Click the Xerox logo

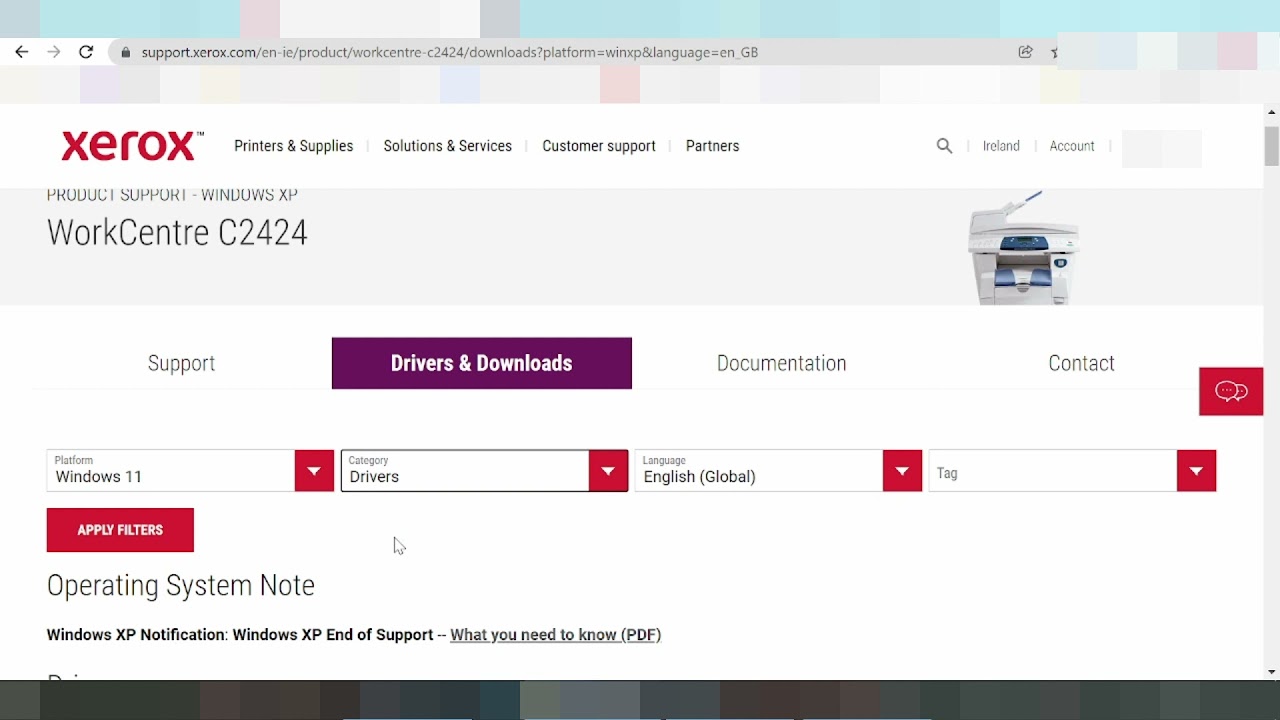132,146
